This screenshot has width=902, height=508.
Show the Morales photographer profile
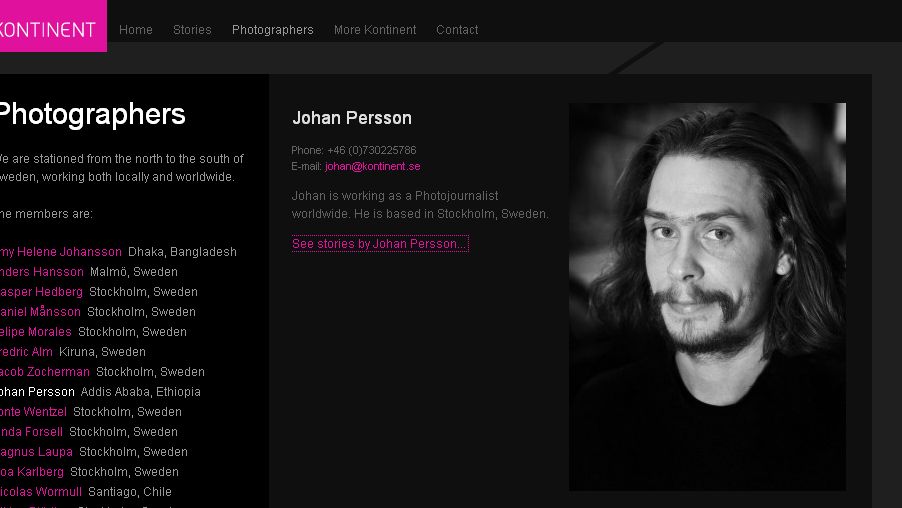point(36,332)
